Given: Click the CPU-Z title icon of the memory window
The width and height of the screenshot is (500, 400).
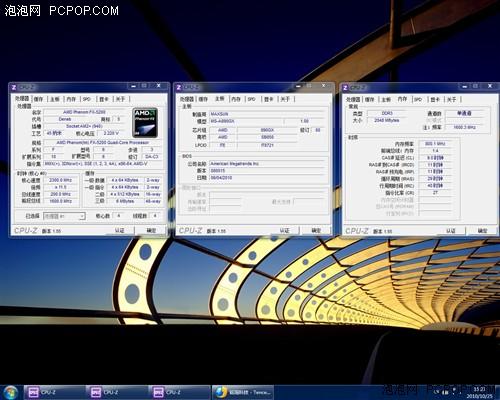Looking at the screenshot, I should (345, 88).
